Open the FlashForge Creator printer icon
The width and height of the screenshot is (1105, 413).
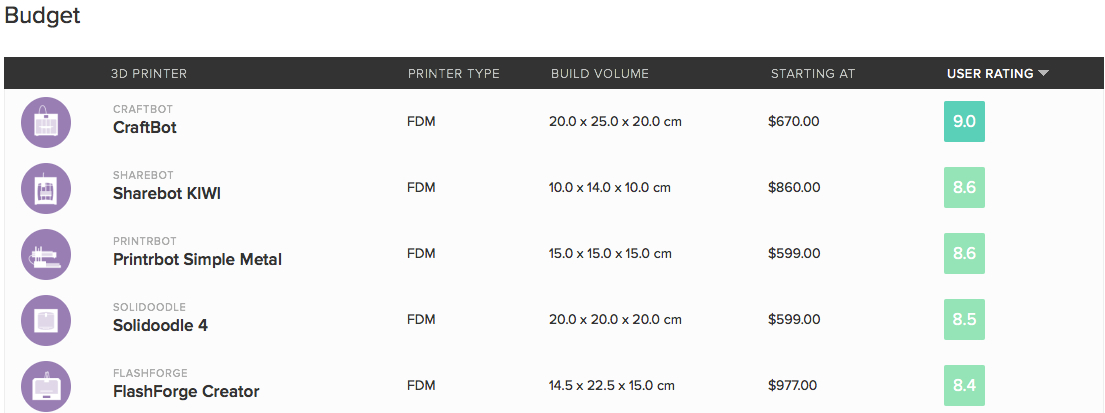click(x=46, y=386)
